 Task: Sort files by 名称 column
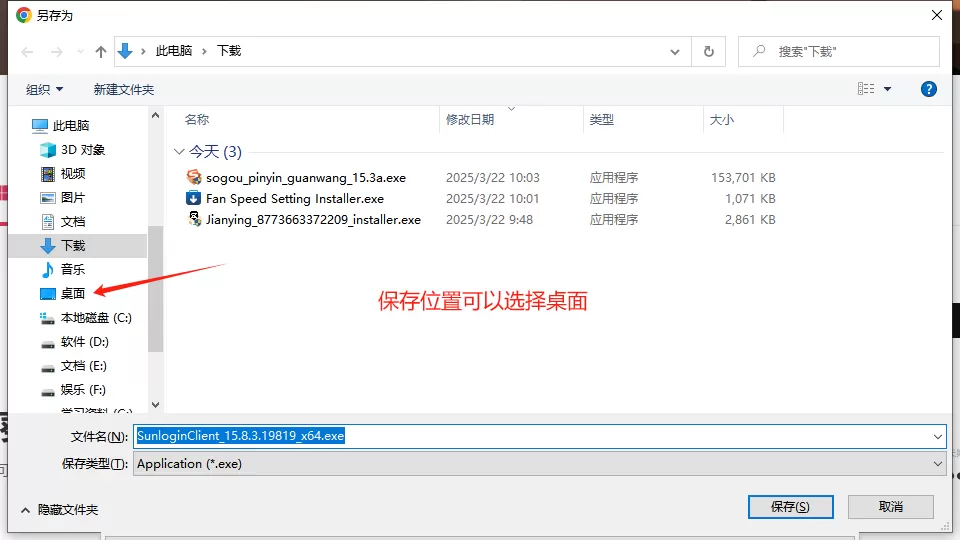(x=197, y=119)
